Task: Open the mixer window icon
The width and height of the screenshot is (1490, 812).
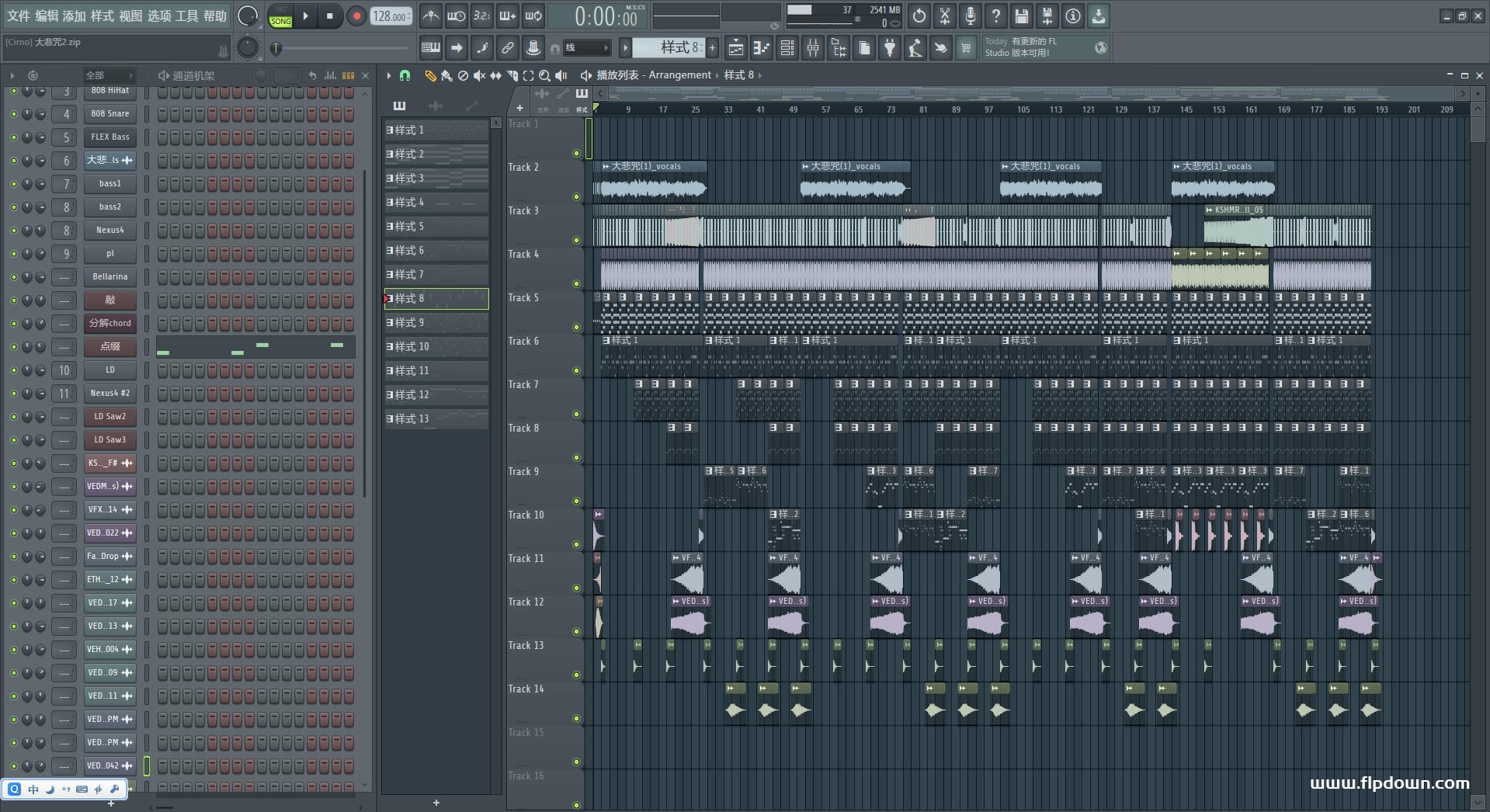Action: 812,48
